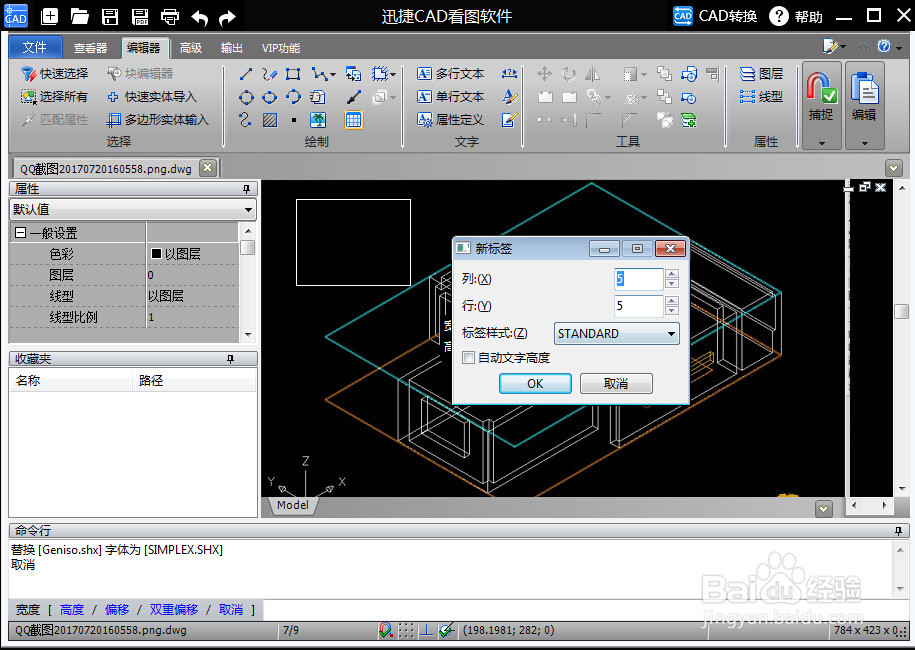The height and width of the screenshot is (650, 915).
Task: Select the freehand sketch pencil tool
Action: pos(269,74)
